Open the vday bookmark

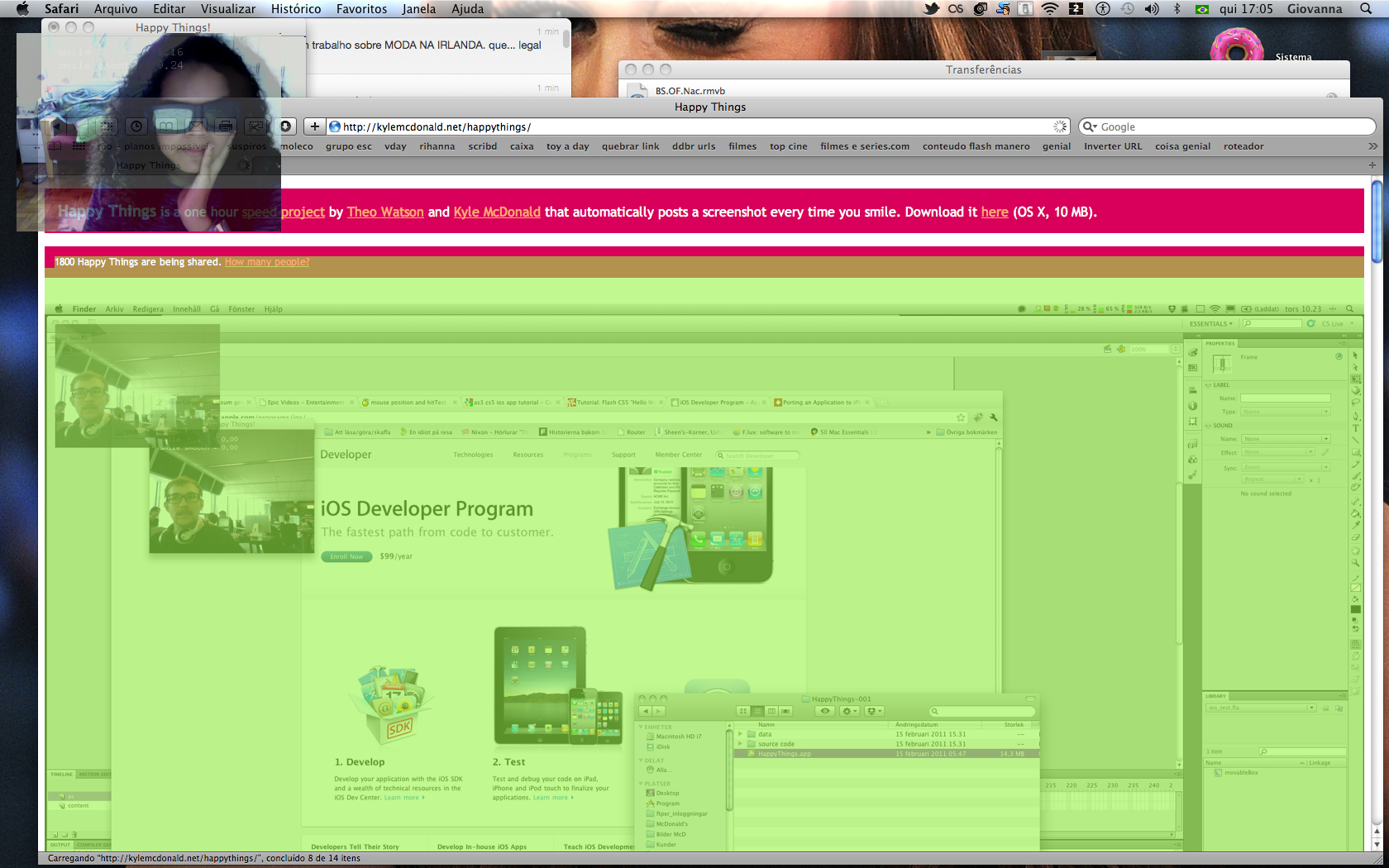point(395,146)
